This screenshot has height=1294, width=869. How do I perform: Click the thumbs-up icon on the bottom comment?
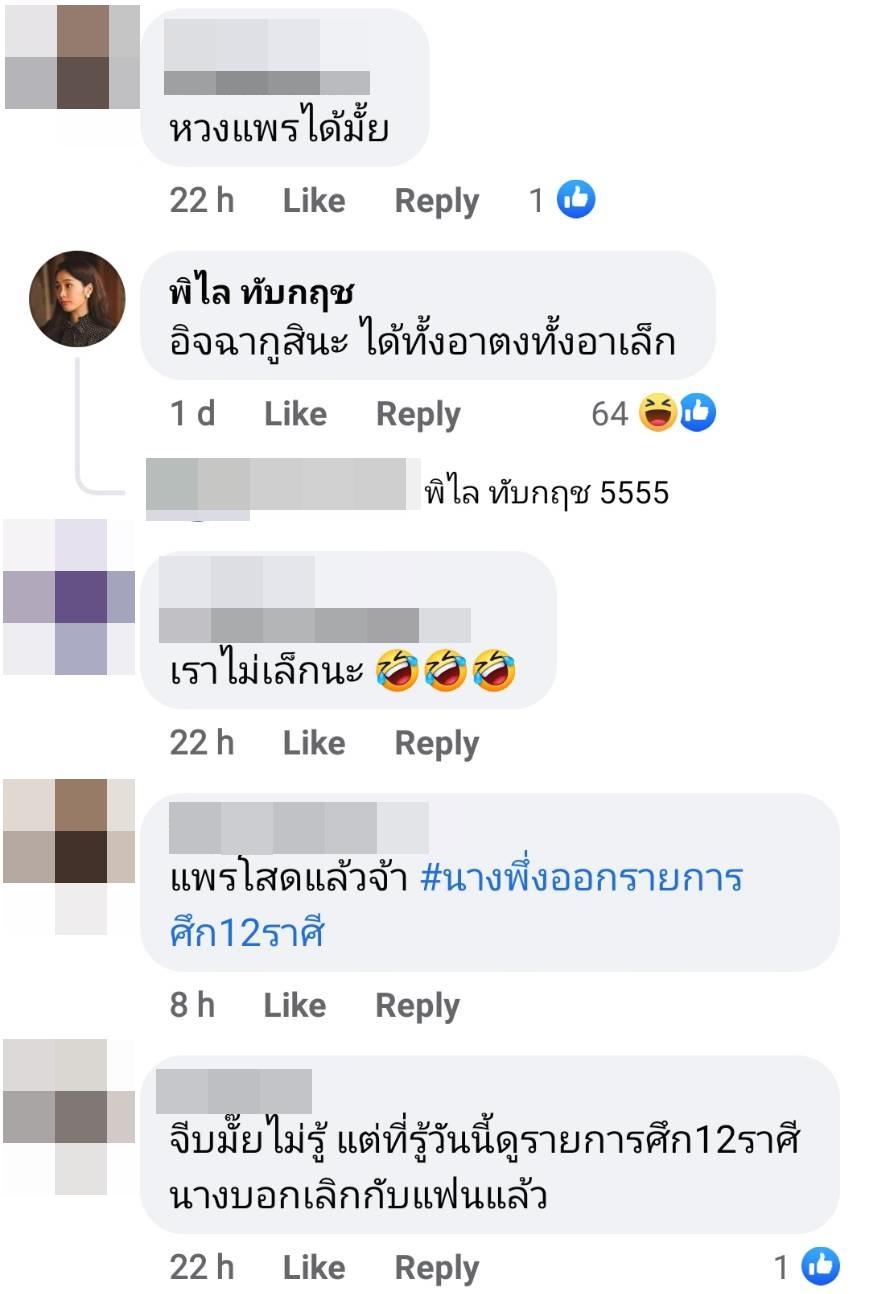coord(821,1267)
